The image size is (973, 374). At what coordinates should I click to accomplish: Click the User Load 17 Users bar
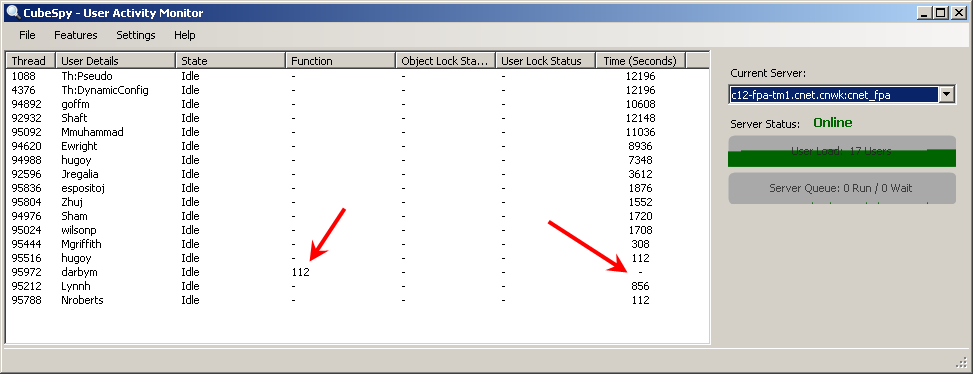coord(841,151)
